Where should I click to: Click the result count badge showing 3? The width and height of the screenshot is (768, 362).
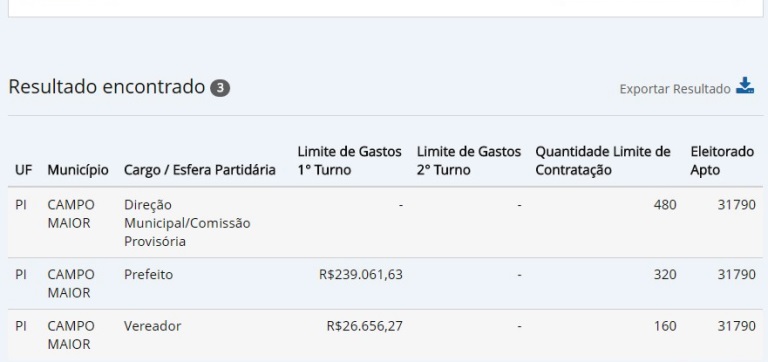(220, 88)
